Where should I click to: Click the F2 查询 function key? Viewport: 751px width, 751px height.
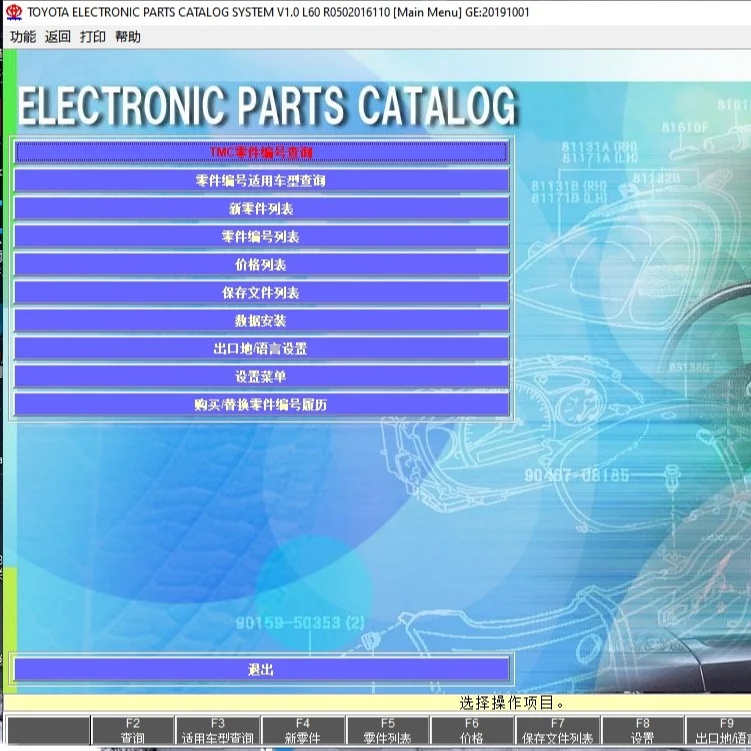coord(133,730)
